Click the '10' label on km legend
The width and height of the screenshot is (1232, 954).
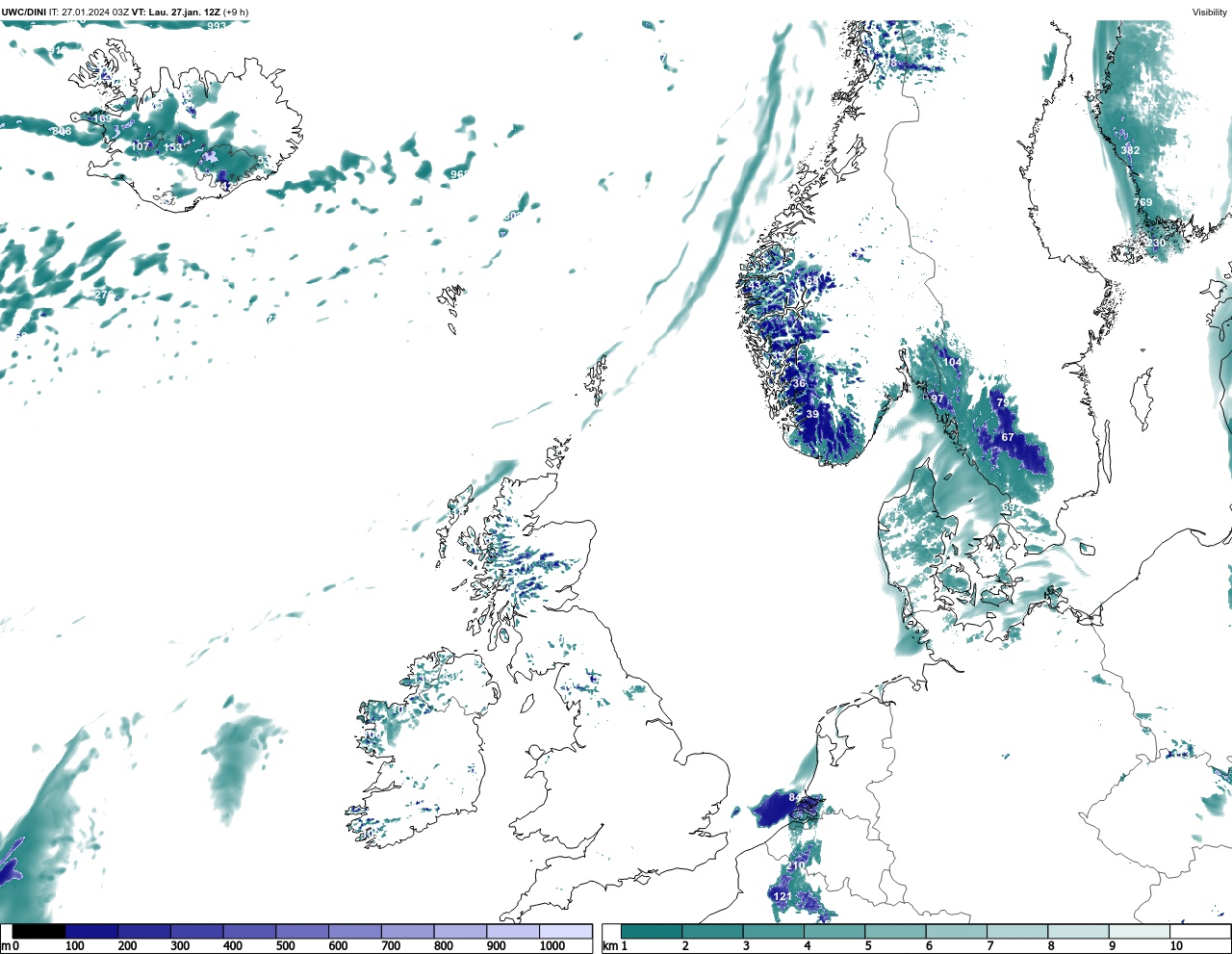point(1176,946)
